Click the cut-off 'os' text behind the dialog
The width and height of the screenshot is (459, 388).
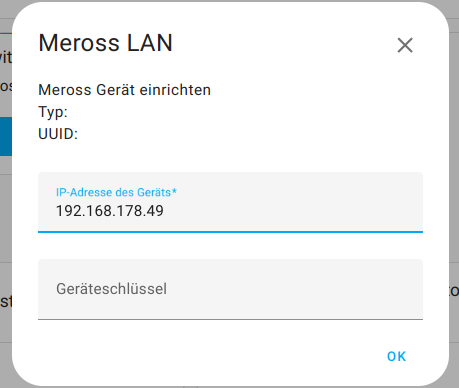(6, 86)
